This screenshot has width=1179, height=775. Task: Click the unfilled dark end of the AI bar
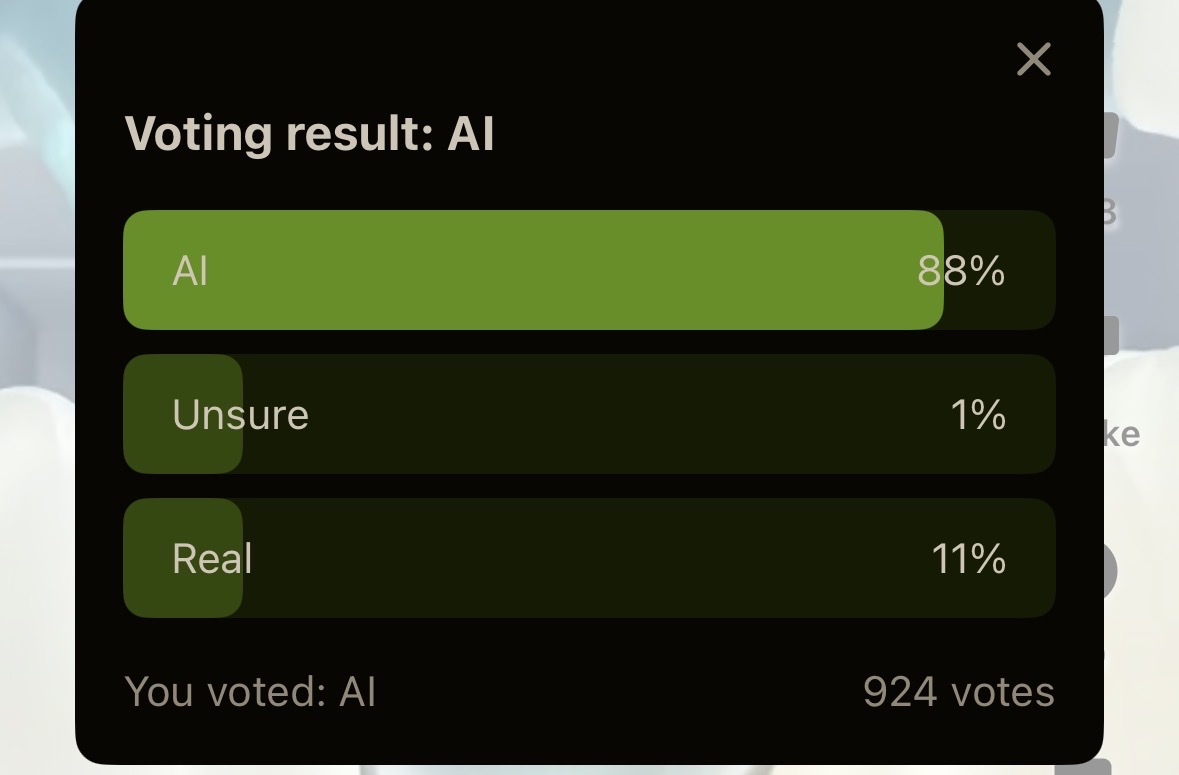click(999, 271)
